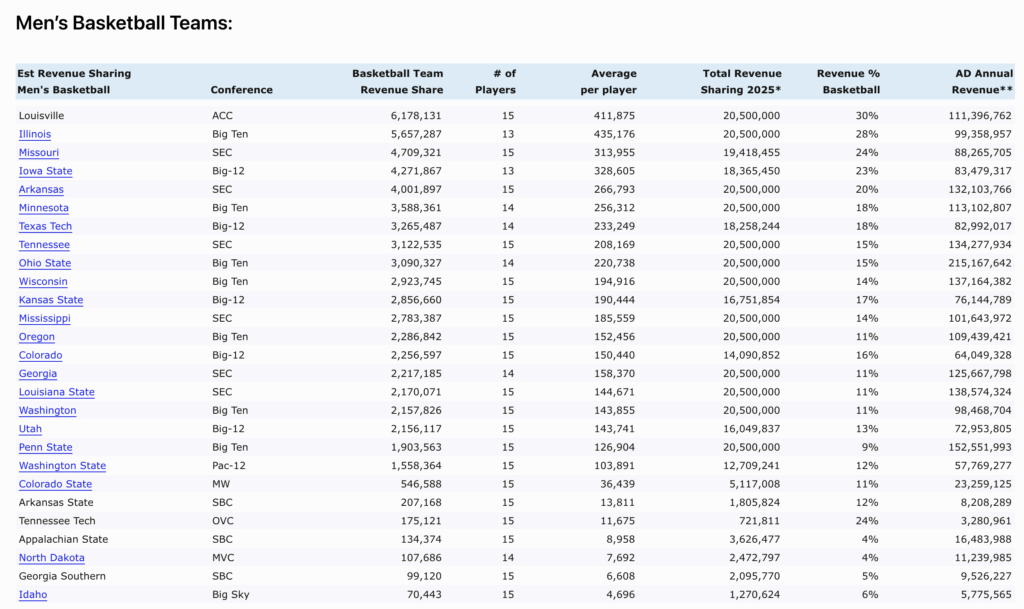
Task: Open the Illinois team link
Action: [35, 134]
